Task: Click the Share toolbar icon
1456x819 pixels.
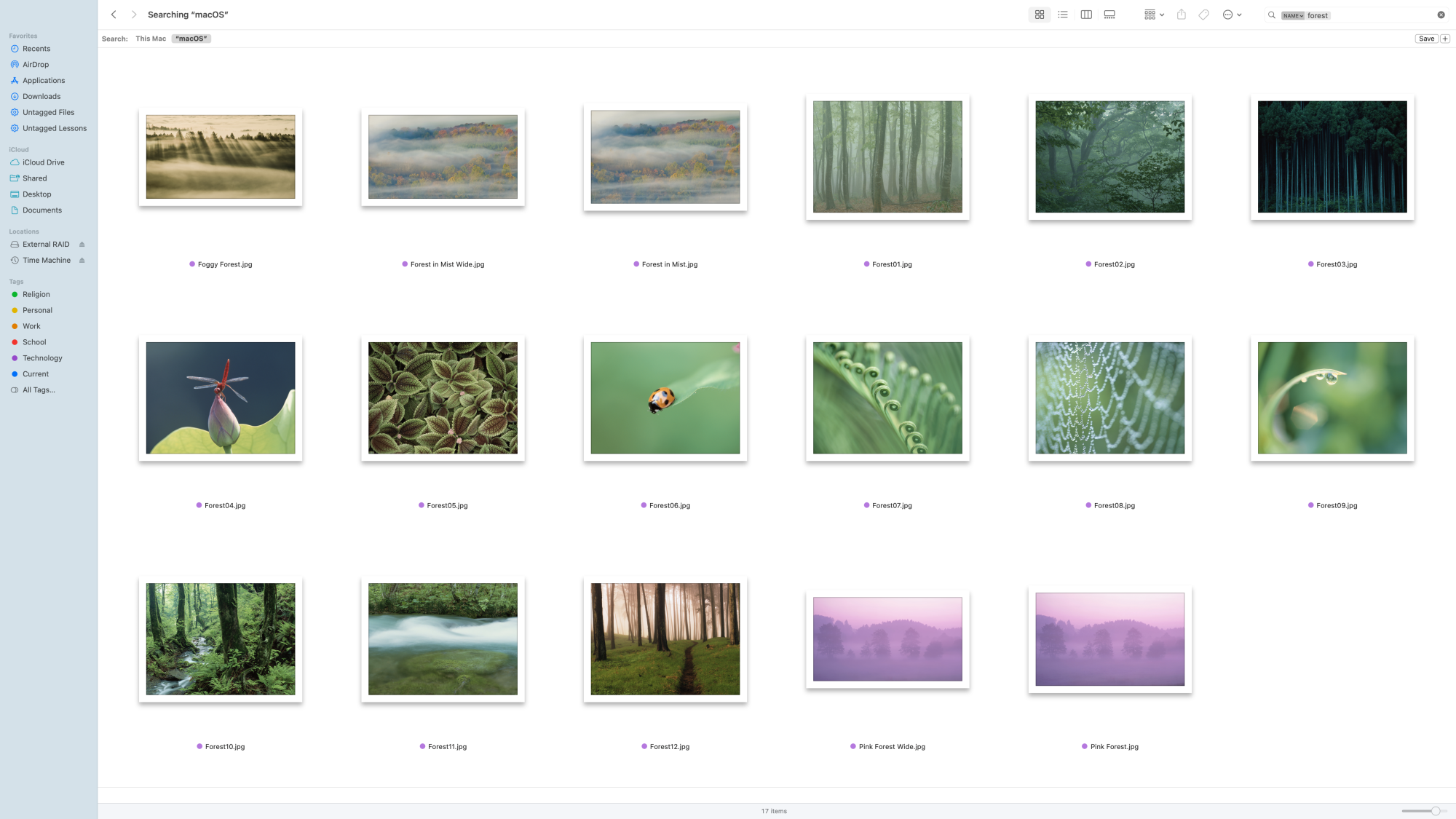Action: 1182,15
